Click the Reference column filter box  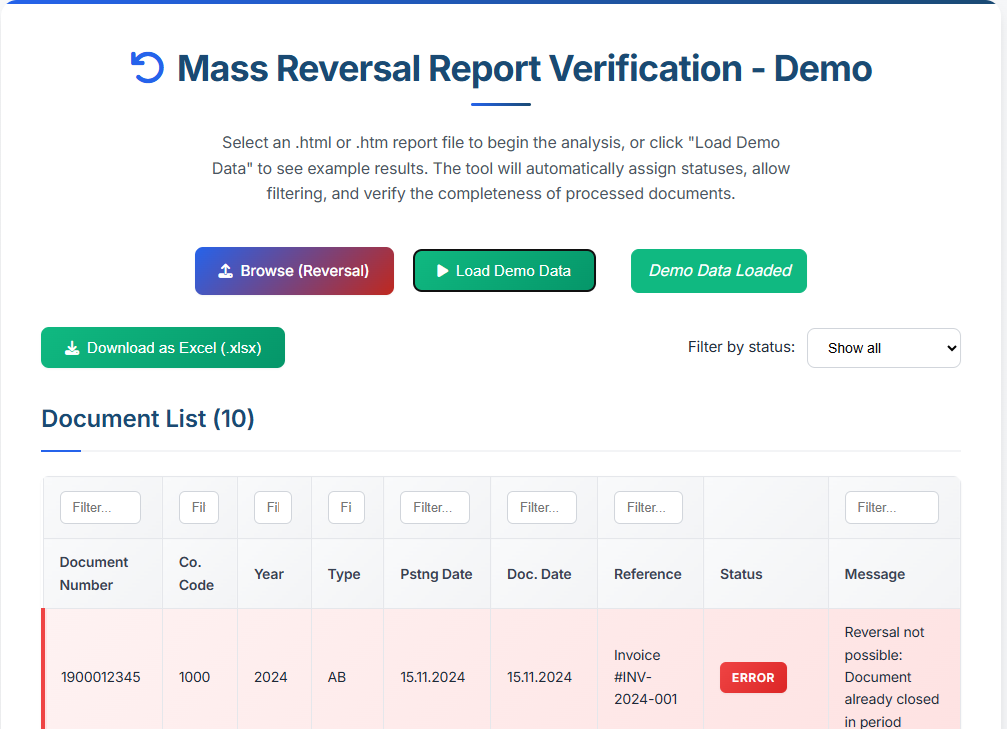[x=648, y=507]
